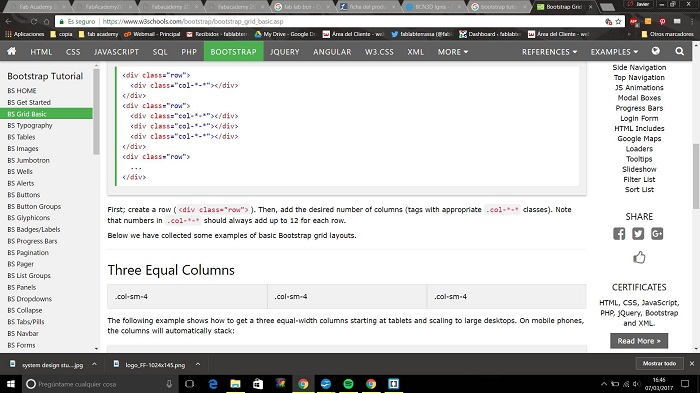Open options arrow for system design jpg download
This screenshot has height=393, width=700.
point(94,364)
